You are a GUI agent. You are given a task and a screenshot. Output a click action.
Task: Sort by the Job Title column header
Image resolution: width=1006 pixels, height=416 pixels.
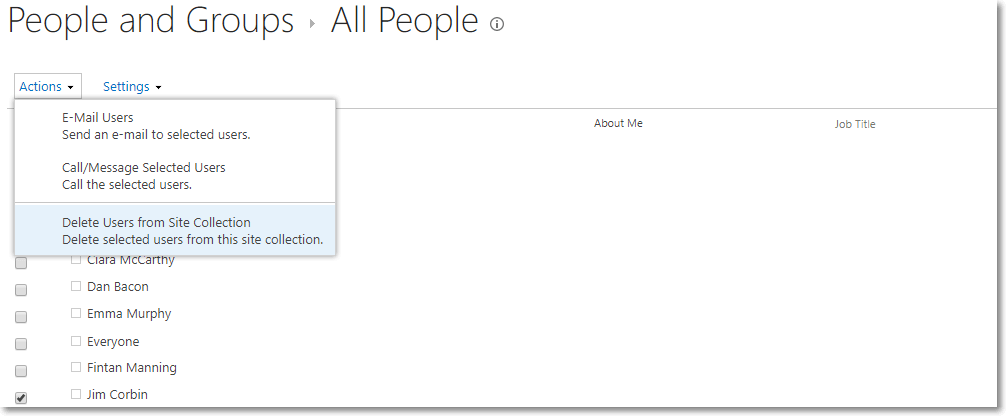pos(855,124)
